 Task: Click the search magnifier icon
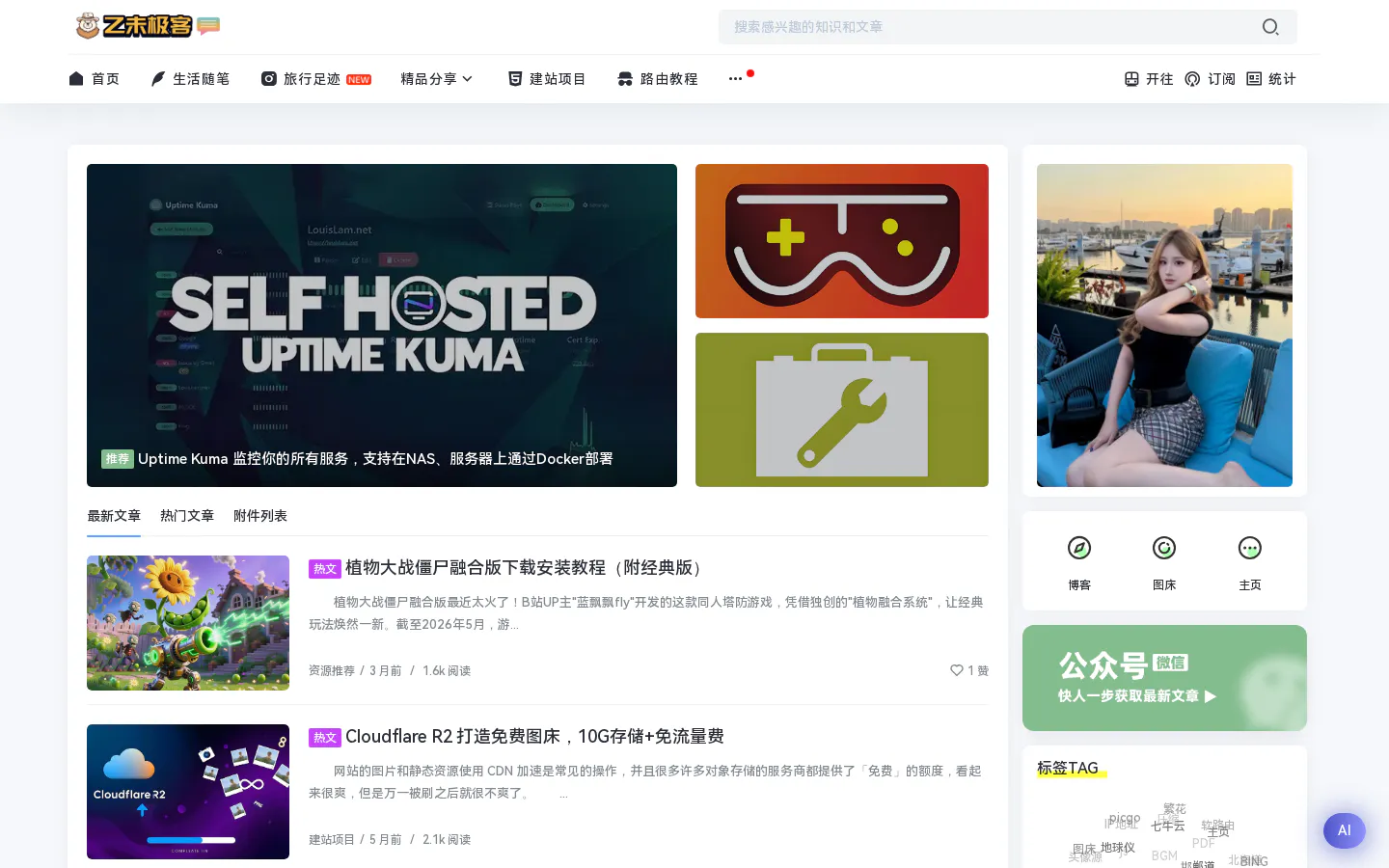[x=1270, y=27]
